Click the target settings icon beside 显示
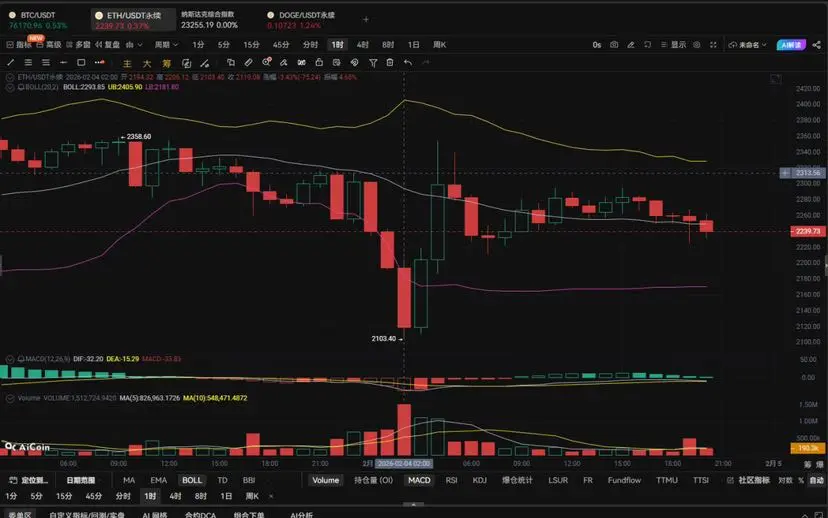The width and height of the screenshot is (828, 518). [x=697, y=45]
